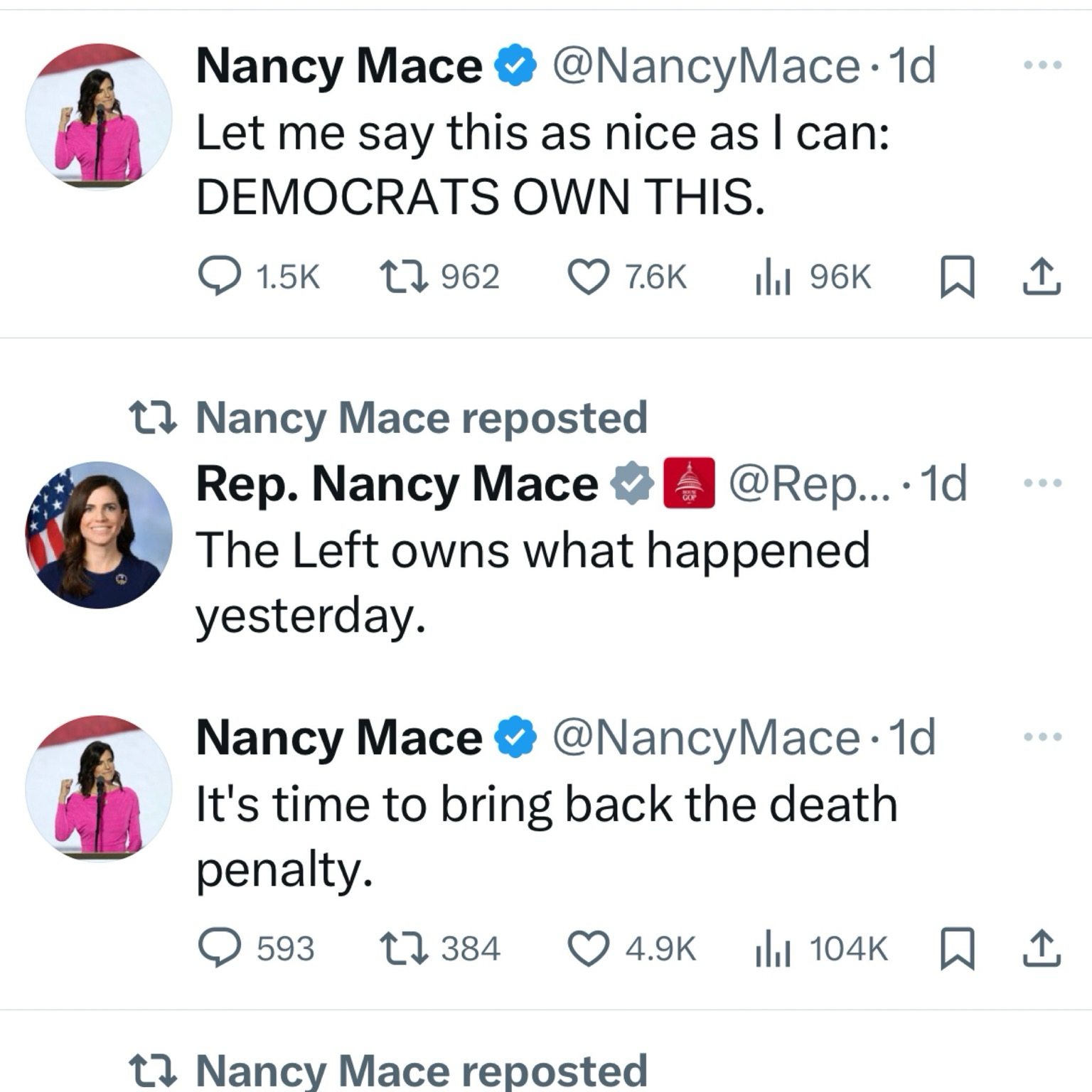Open more options on death penalty tweet

click(1042, 737)
